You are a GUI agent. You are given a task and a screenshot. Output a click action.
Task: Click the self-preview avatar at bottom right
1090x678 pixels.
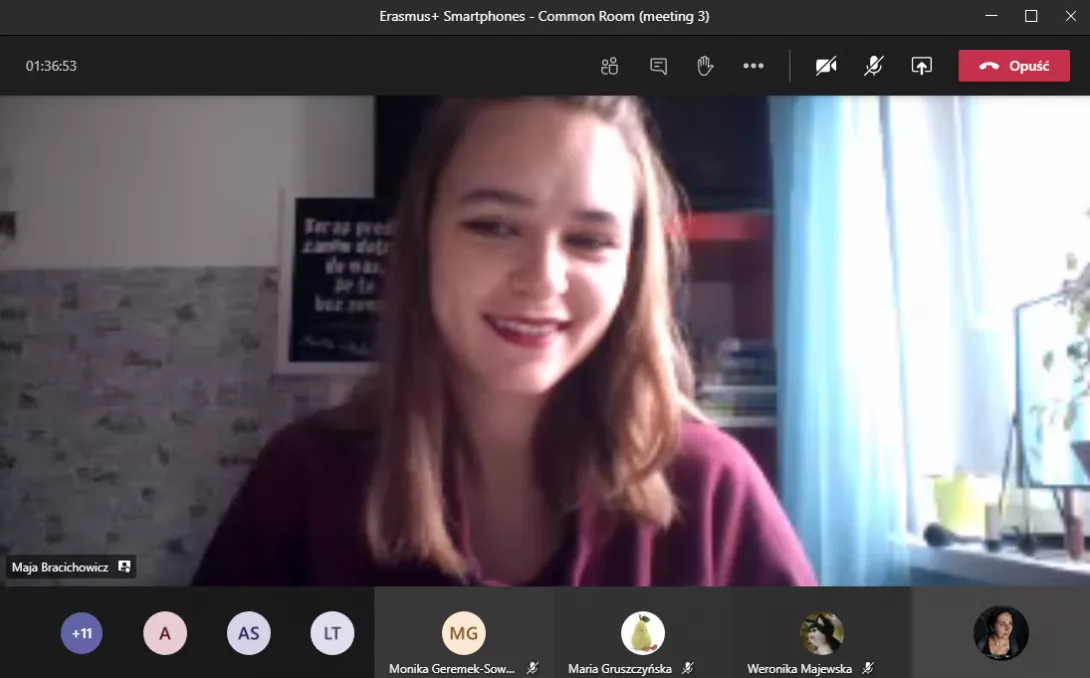coord(1000,633)
